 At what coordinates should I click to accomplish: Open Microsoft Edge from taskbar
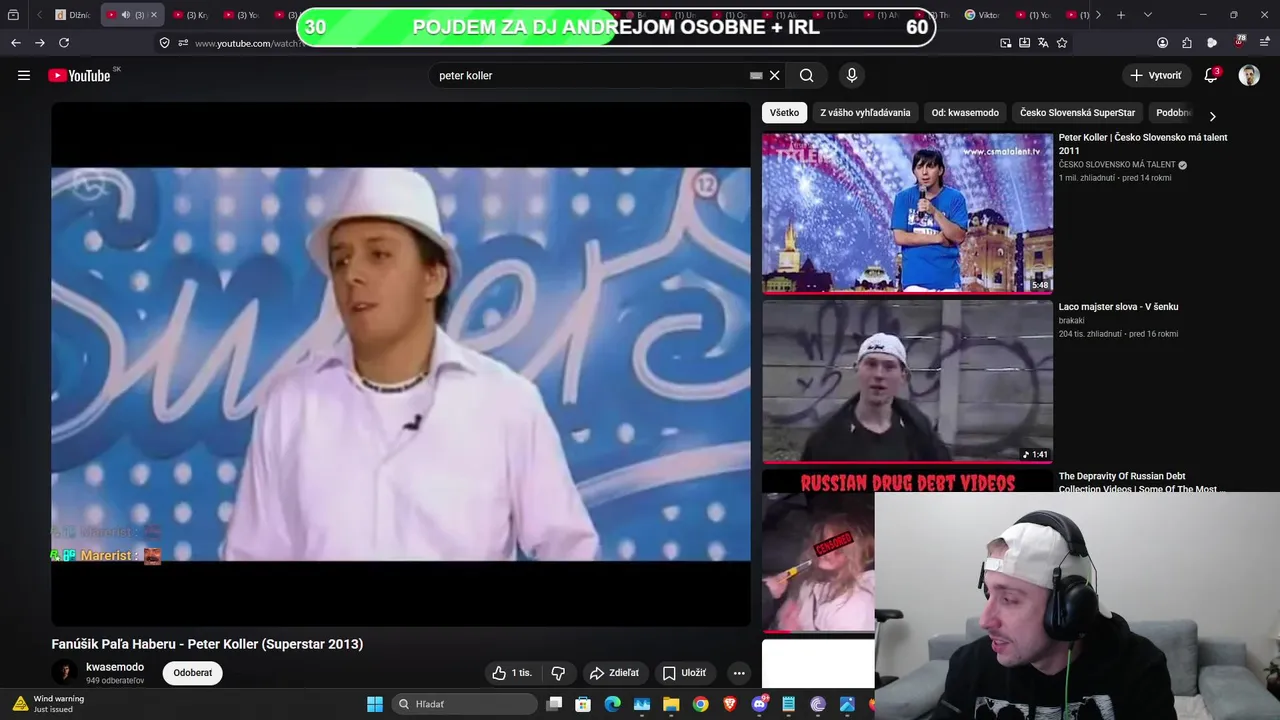[613, 704]
